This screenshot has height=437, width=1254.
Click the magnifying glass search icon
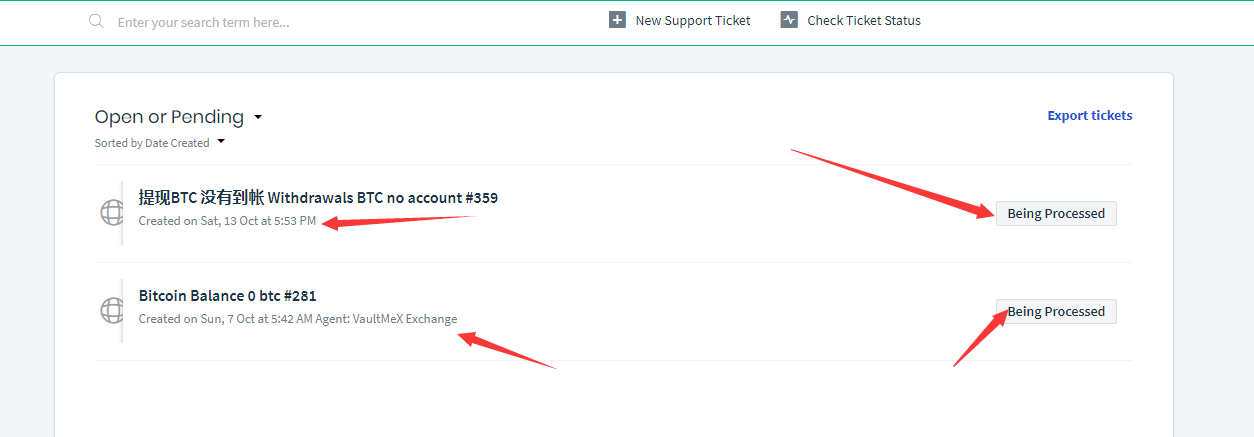(x=96, y=20)
